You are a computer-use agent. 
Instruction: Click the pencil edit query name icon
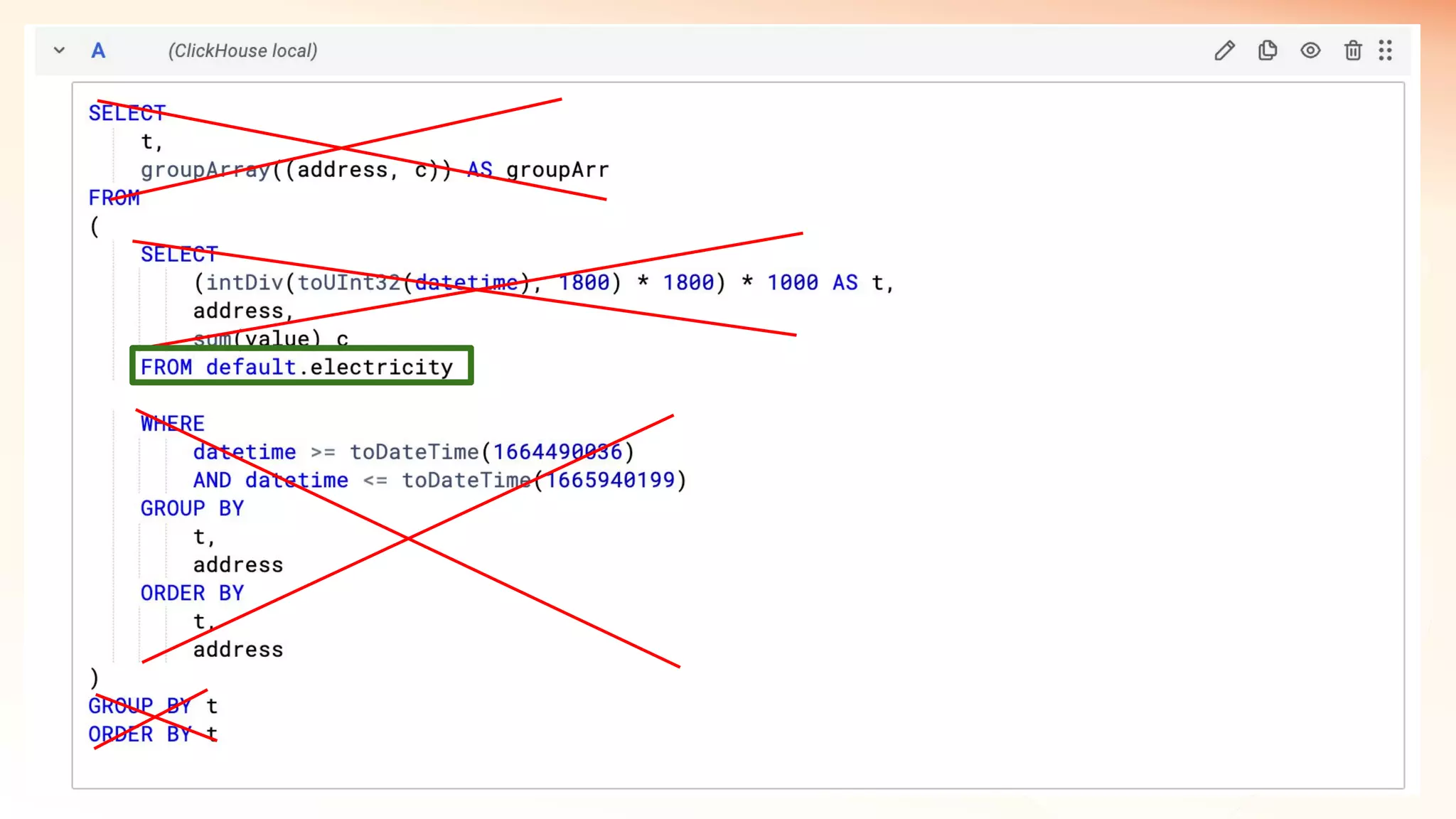[x=1224, y=50]
